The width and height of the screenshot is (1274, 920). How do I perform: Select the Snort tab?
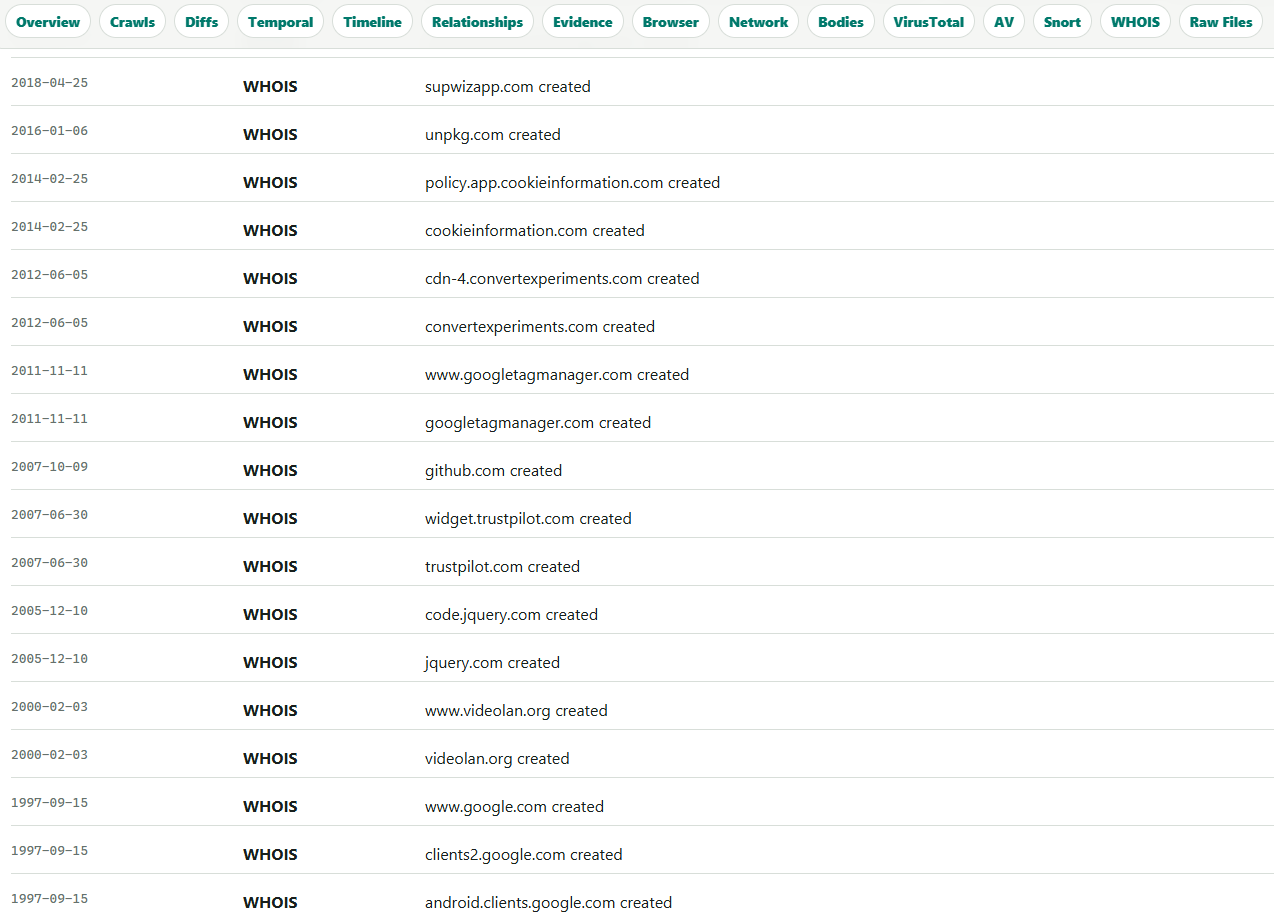(1062, 22)
